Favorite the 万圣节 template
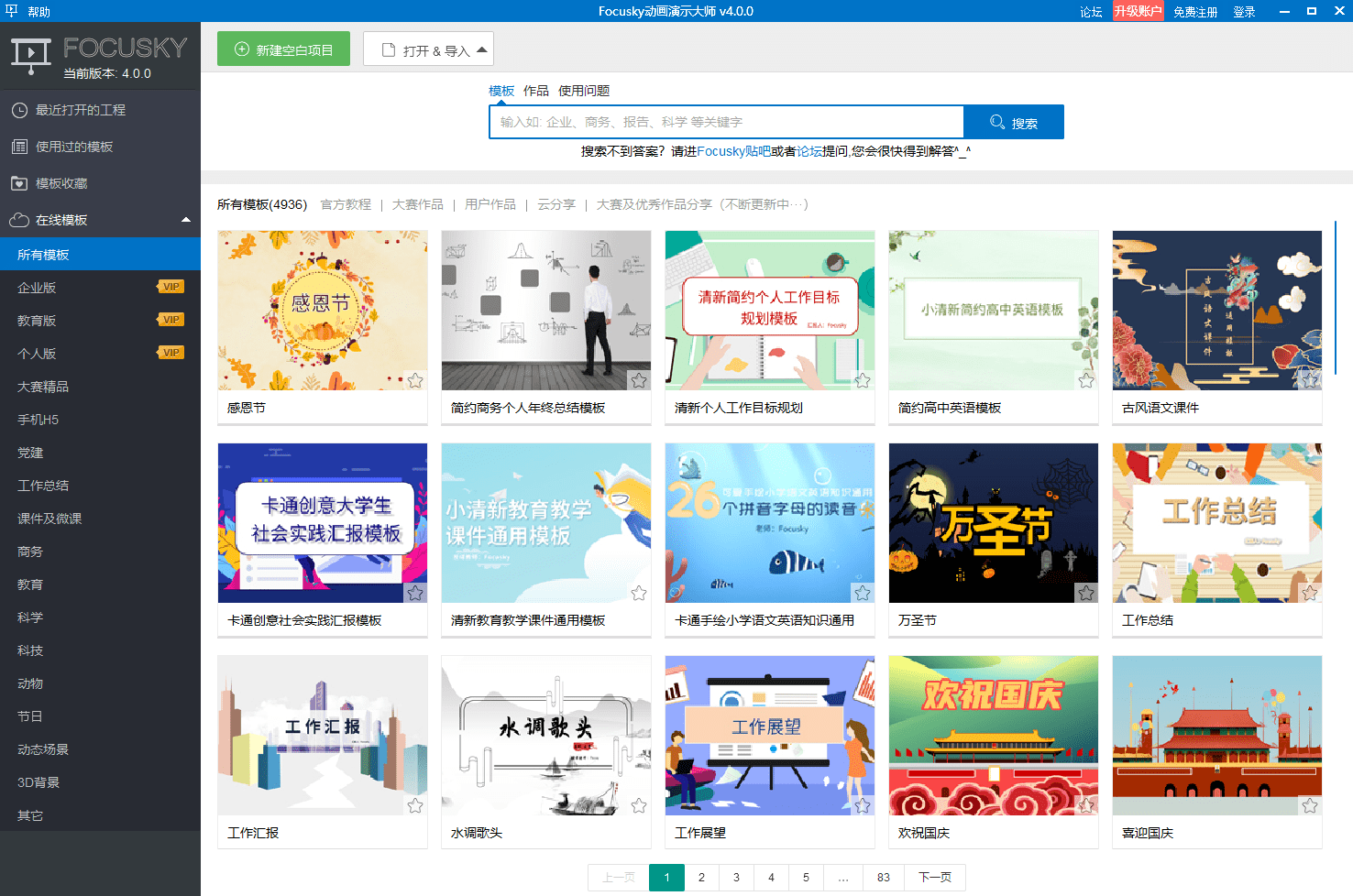Image resolution: width=1353 pixels, height=896 pixels. 1086,593
